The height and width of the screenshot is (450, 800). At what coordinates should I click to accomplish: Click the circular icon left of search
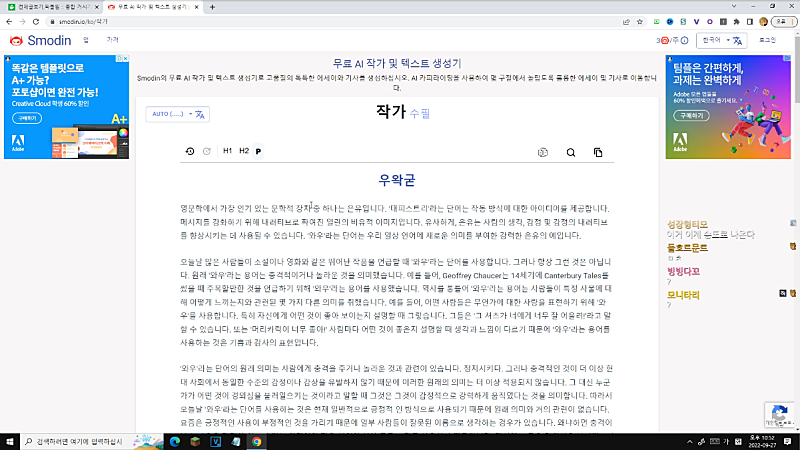click(543, 153)
